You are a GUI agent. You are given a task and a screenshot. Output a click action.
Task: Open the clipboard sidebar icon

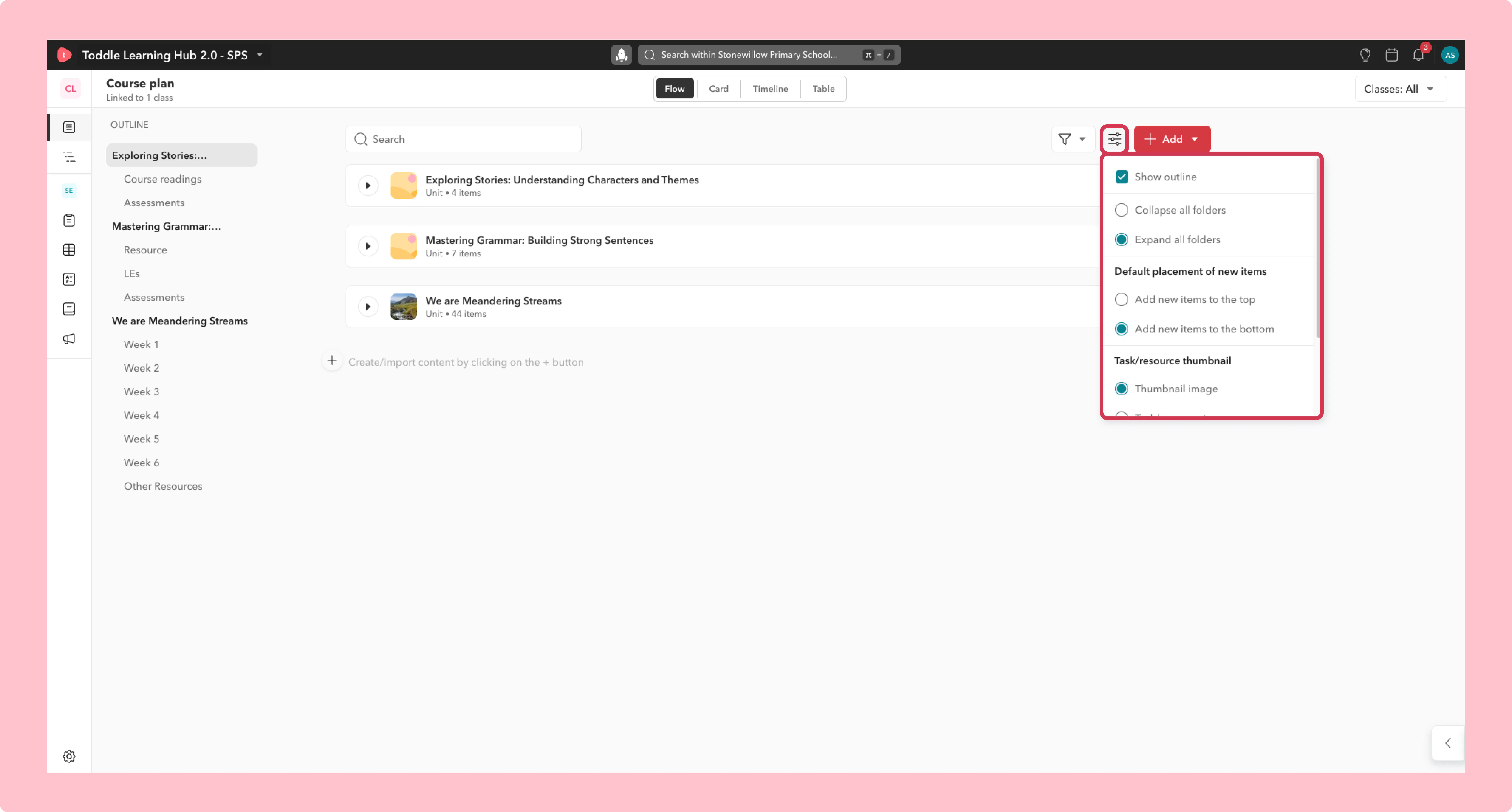[x=69, y=221]
